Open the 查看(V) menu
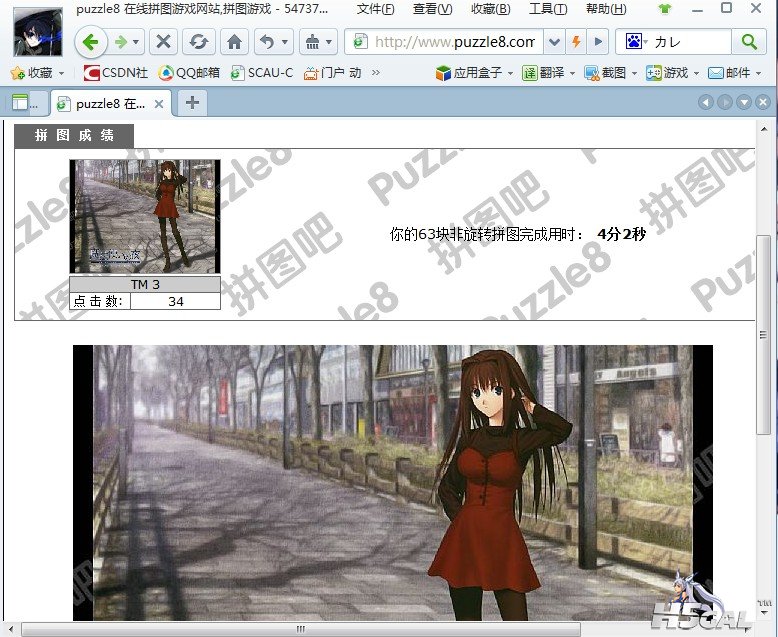Image resolution: width=778 pixels, height=637 pixels. (432, 9)
